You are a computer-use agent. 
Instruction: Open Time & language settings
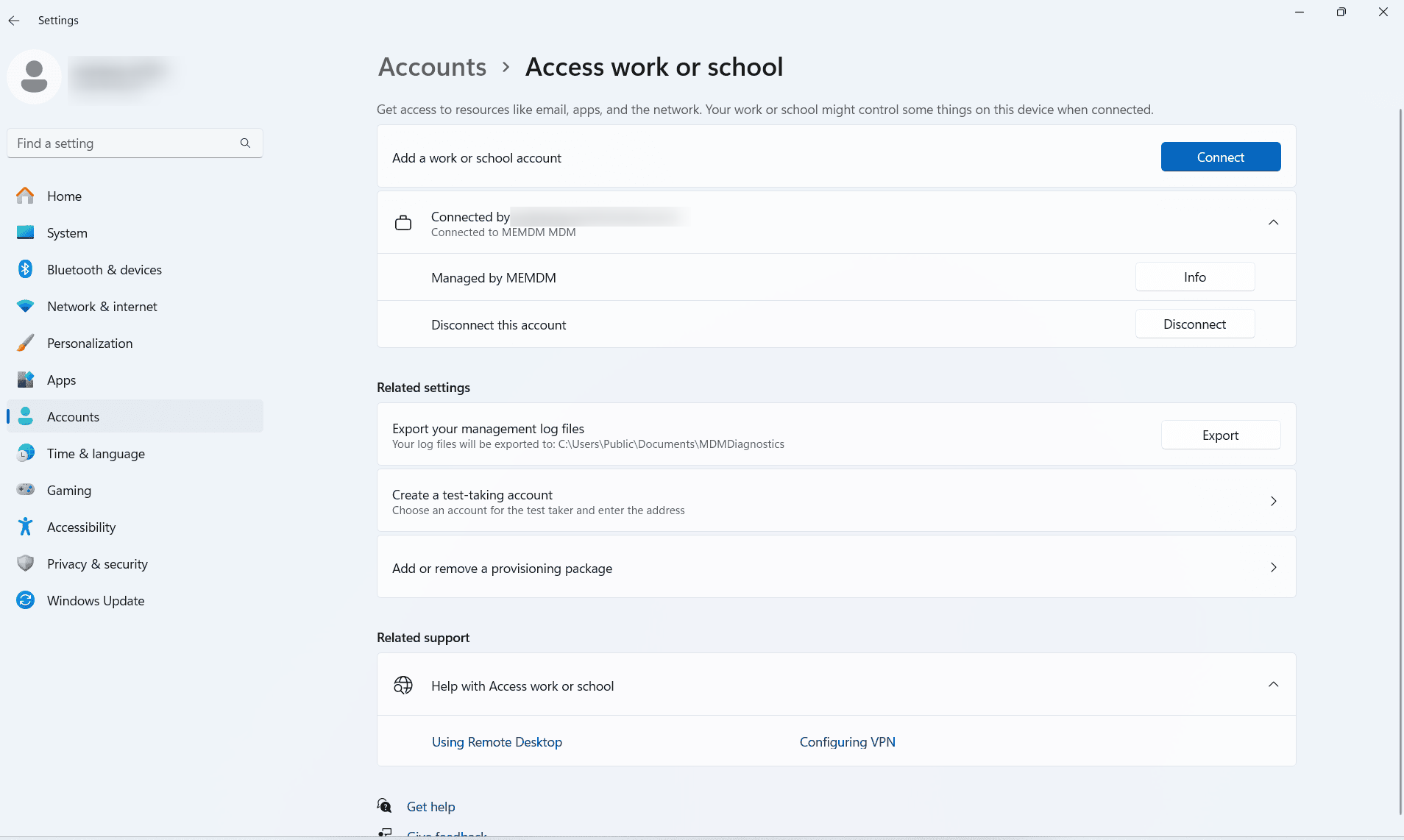(96, 454)
